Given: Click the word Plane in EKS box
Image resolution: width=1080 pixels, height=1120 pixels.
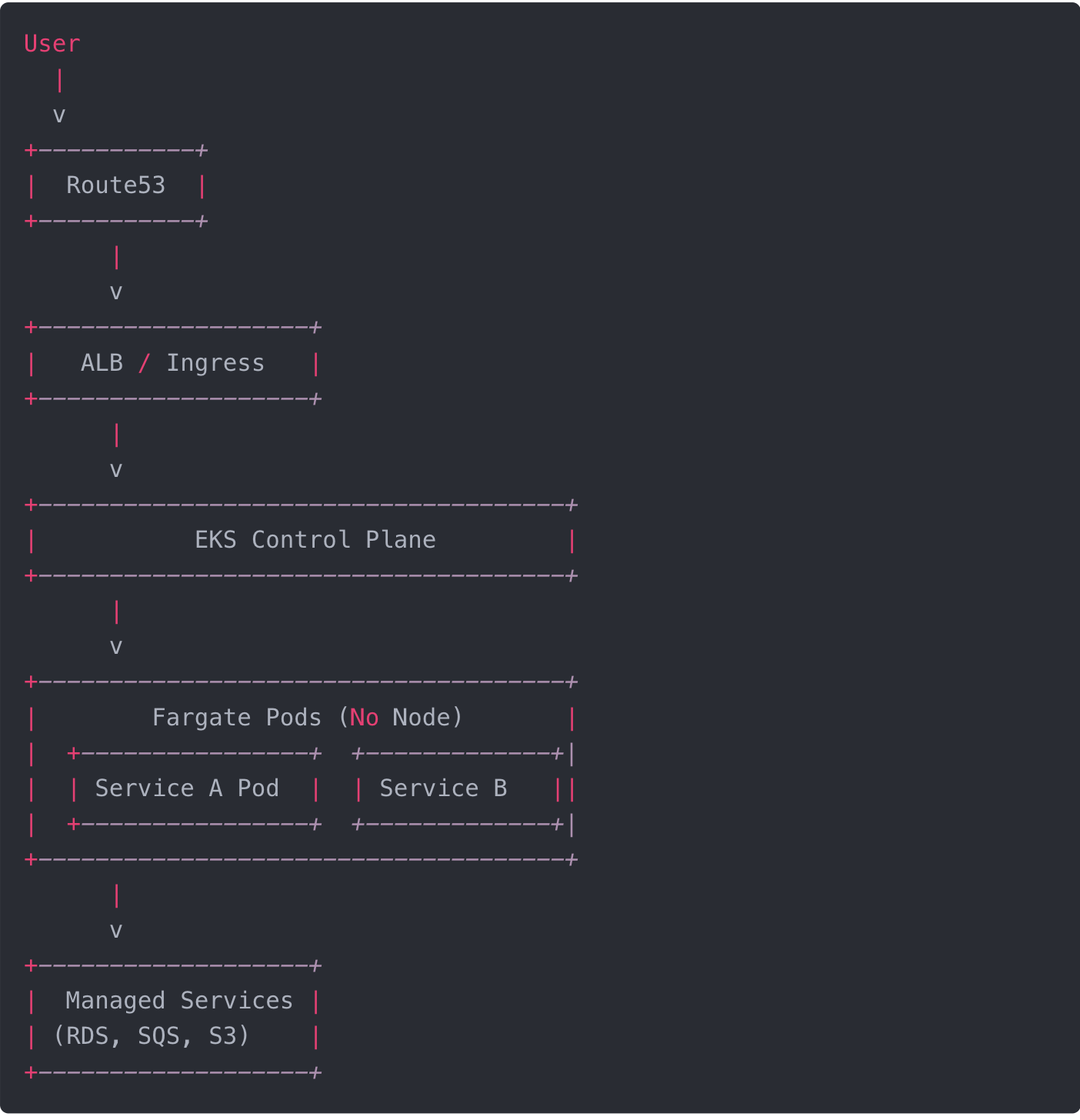Looking at the screenshot, I should coord(400,540).
